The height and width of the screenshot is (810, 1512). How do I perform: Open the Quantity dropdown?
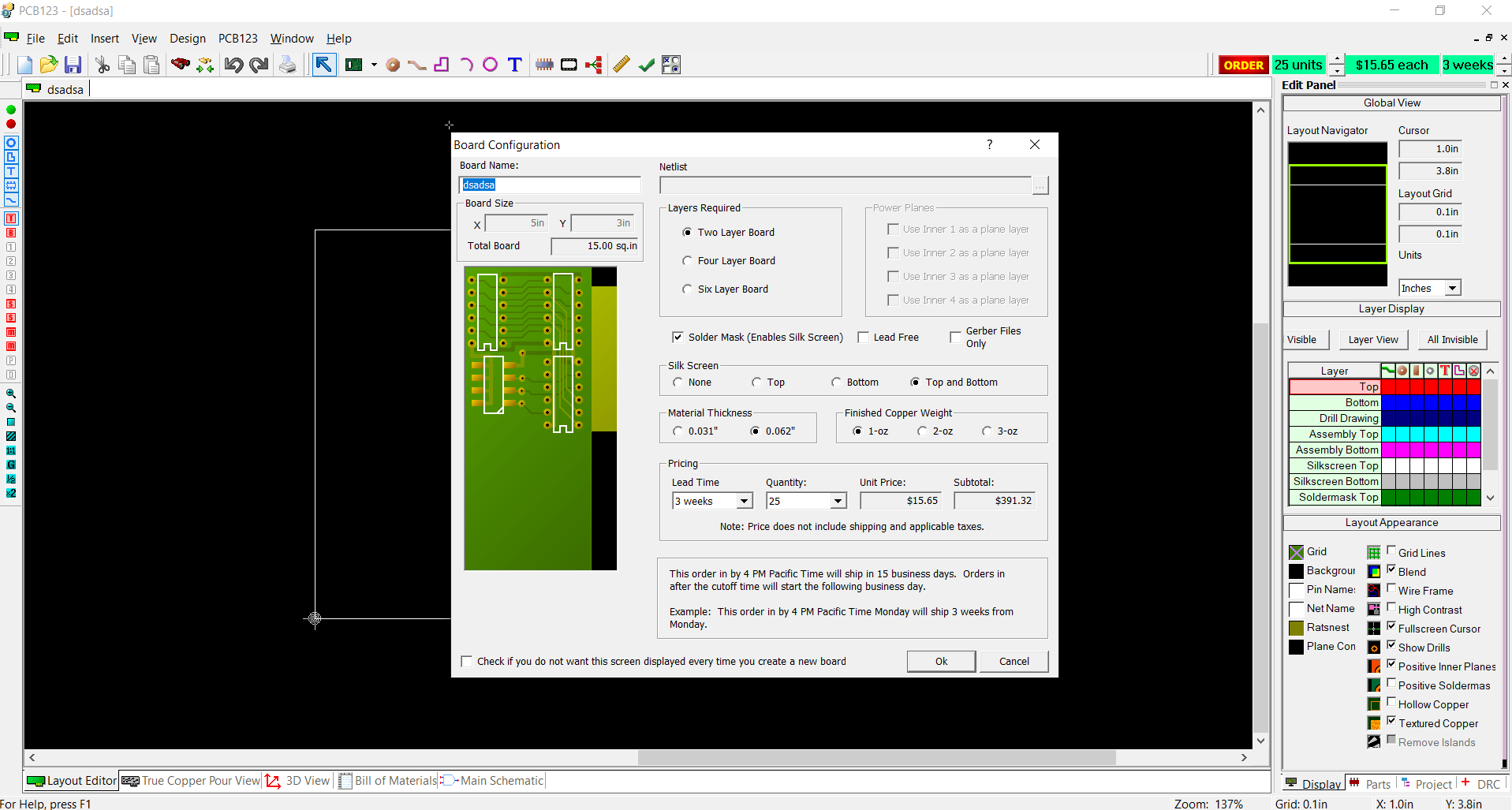(836, 500)
